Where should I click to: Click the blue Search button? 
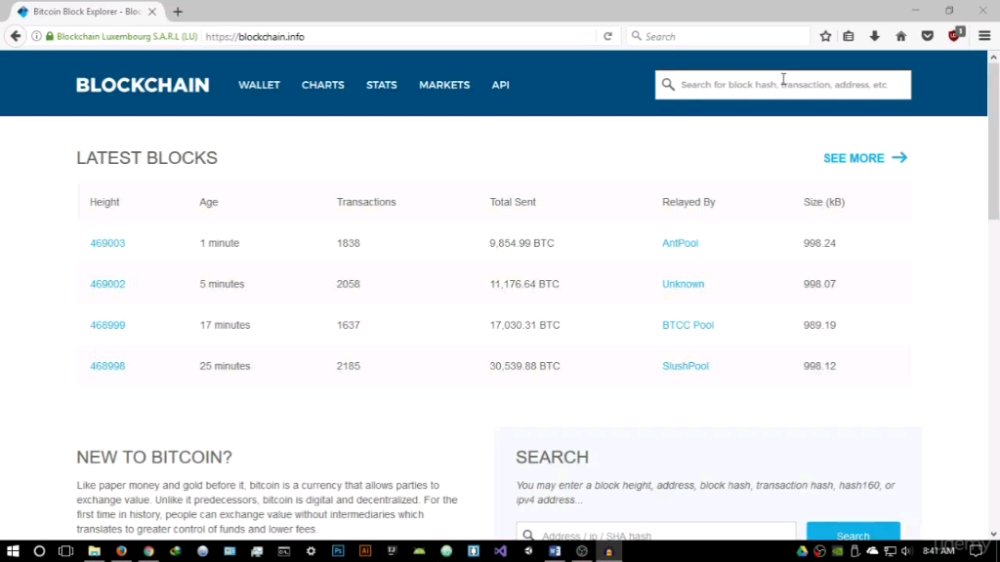point(853,531)
